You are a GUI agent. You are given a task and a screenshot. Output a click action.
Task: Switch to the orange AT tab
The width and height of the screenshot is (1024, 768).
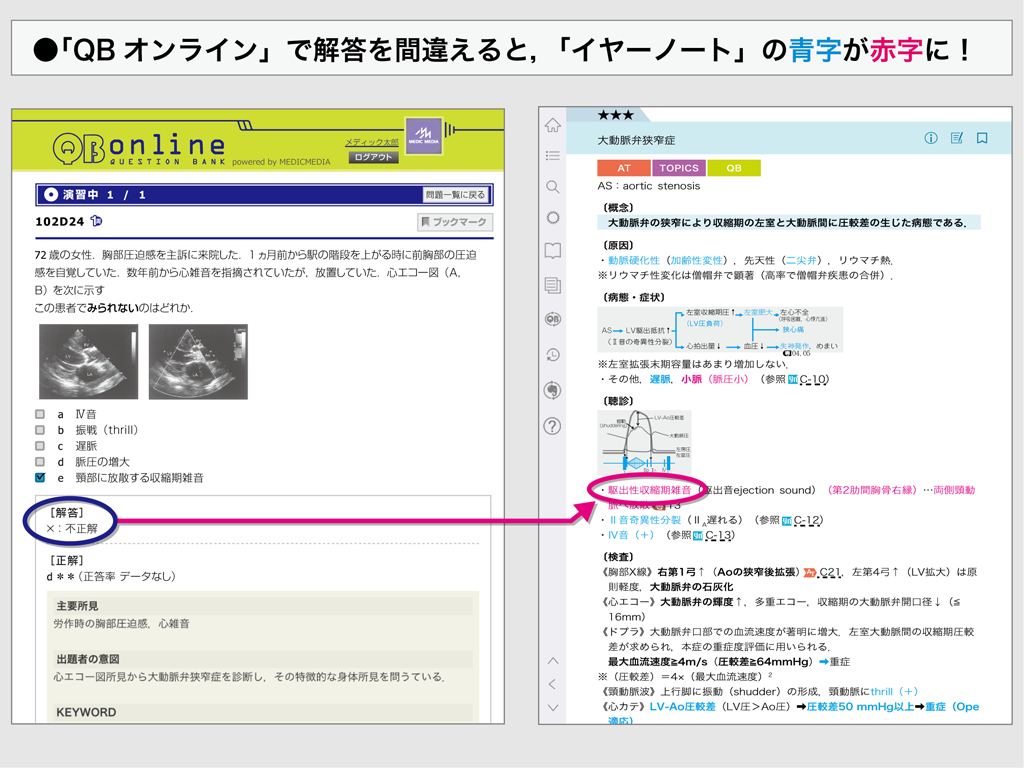pos(624,168)
